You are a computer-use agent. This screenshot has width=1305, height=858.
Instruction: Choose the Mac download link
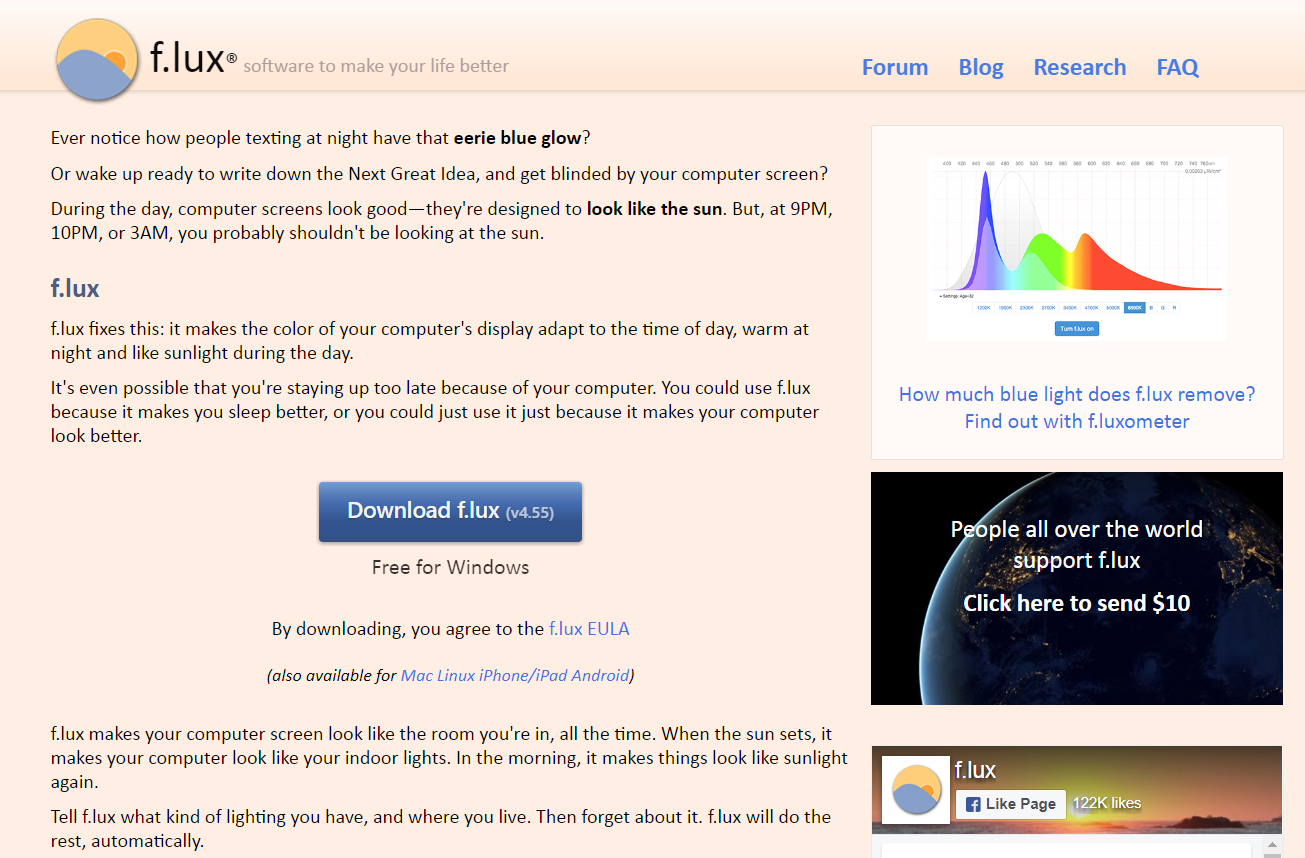[417, 675]
